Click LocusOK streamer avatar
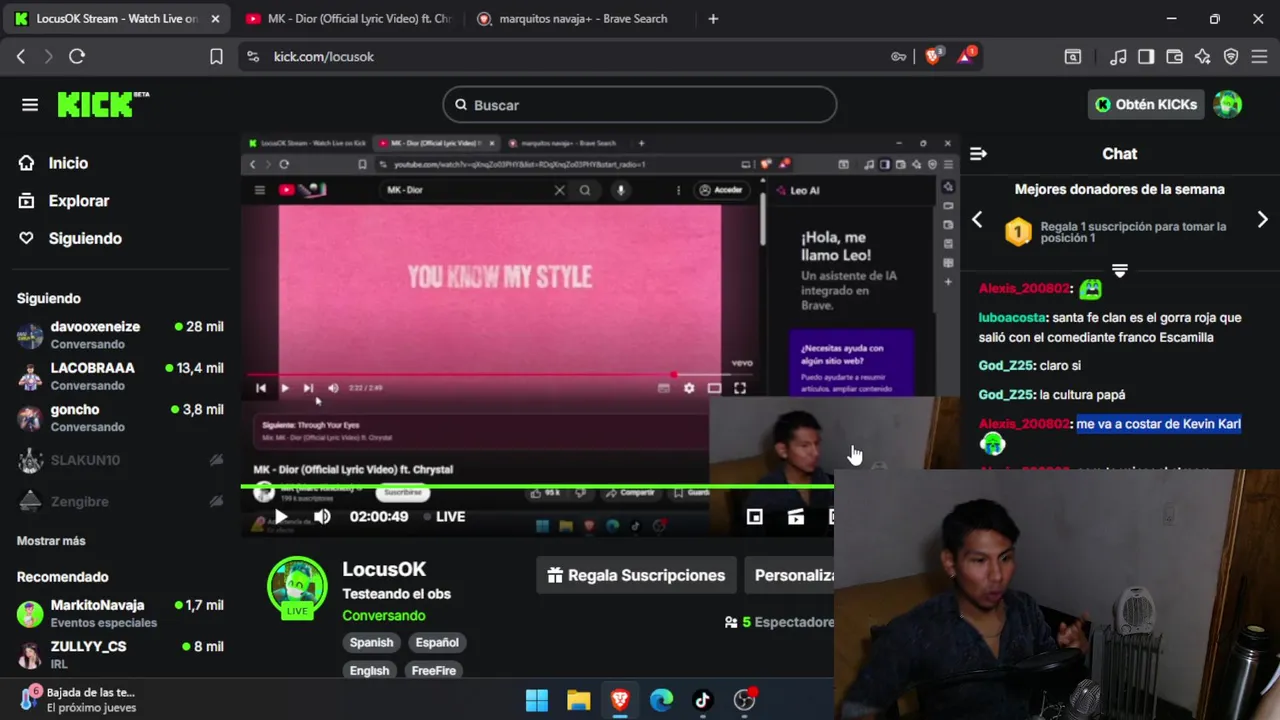 click(x=297, y=585)
